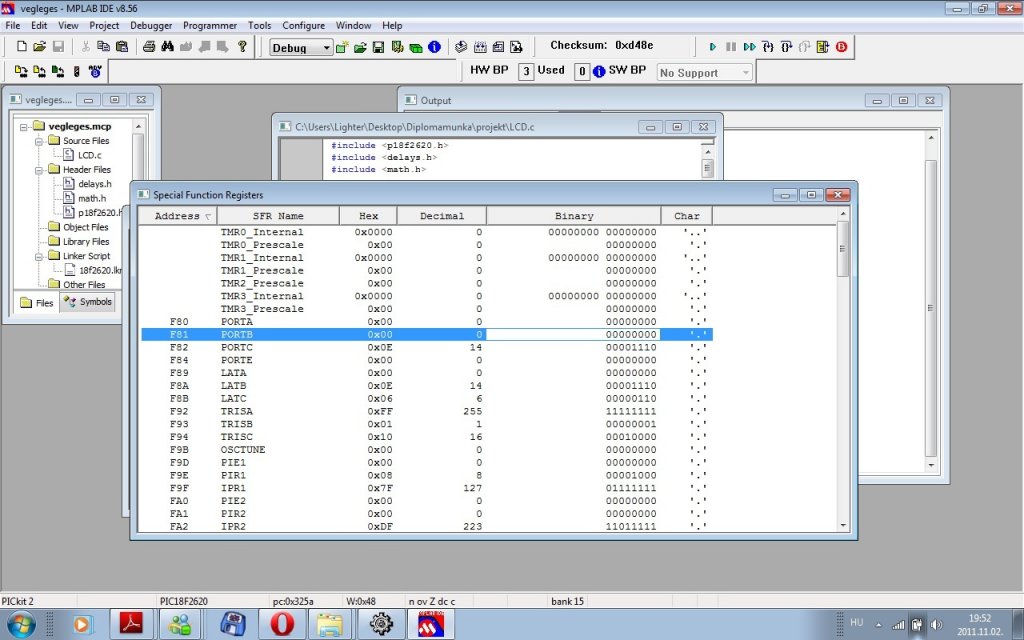Select the PORTC register row
This screenshot has width=1024, height=640.
click(426, 347)
